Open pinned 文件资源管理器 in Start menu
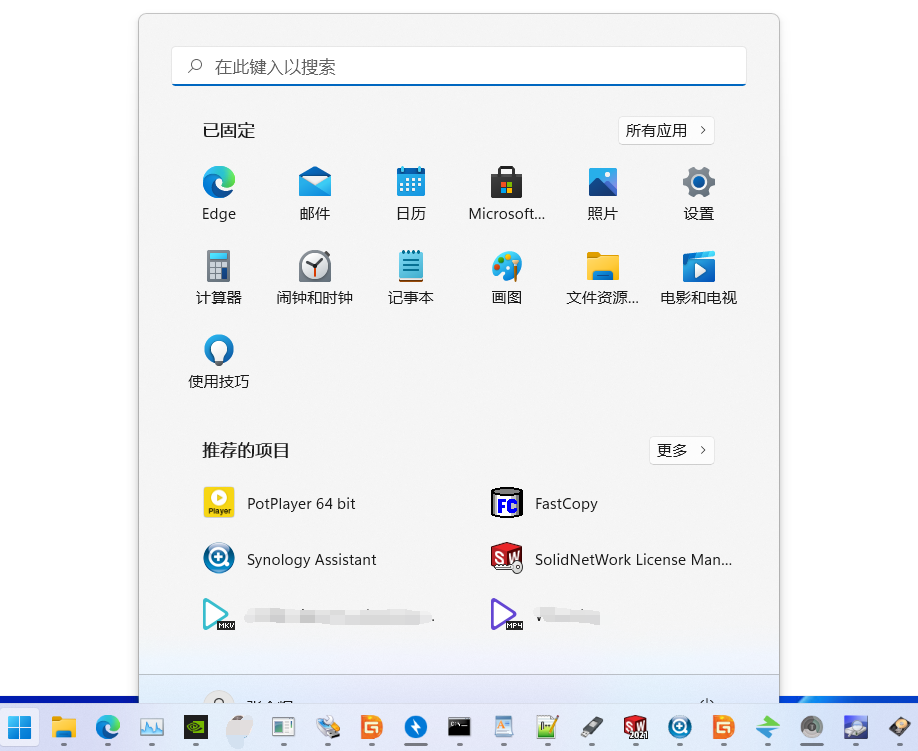 click(602, 277)
